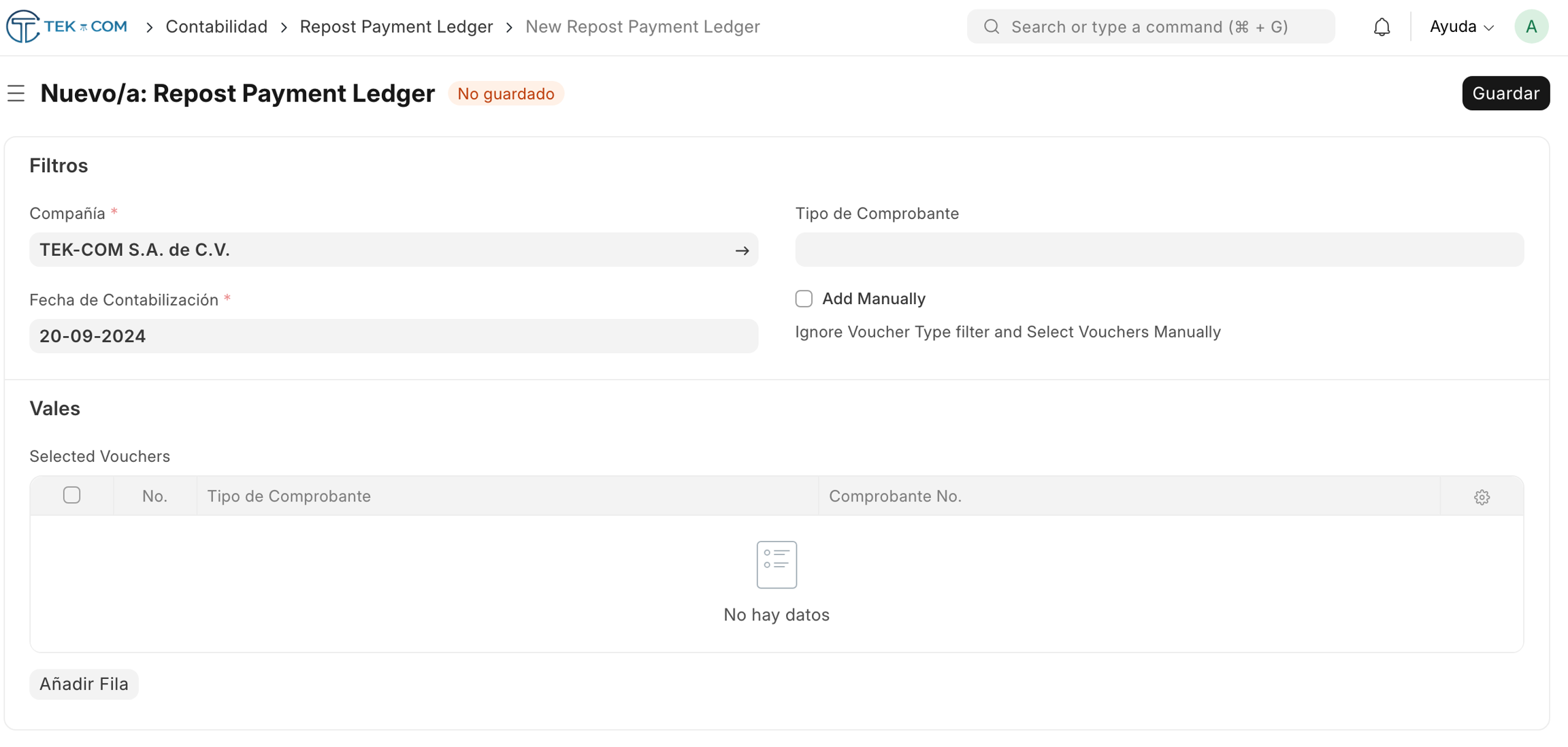1568x747 pixels.
Task: Focus the search command bar
Action: pyautogui.click(x=1150, y=27)
